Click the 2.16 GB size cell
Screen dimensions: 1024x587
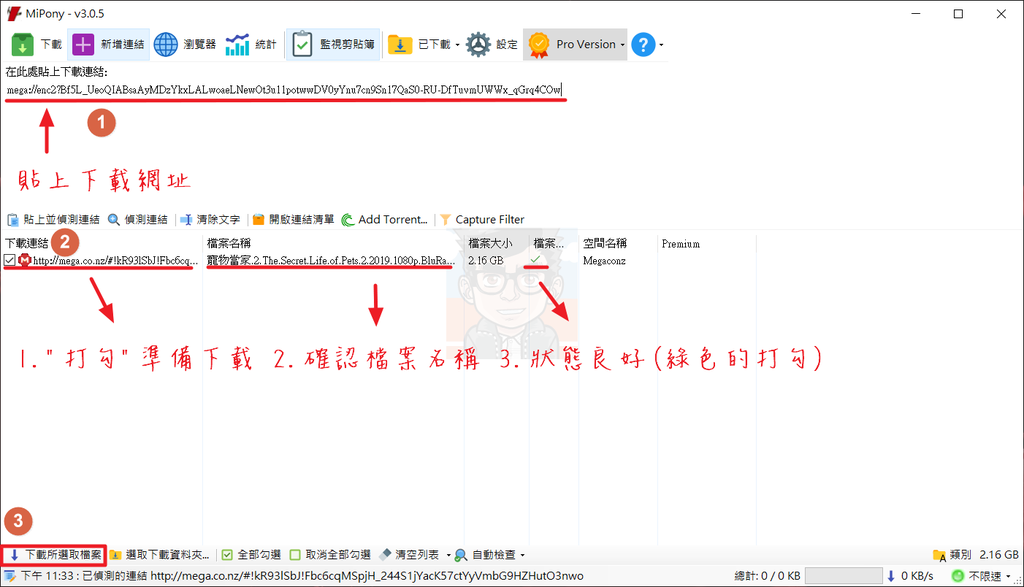(486, 261)
